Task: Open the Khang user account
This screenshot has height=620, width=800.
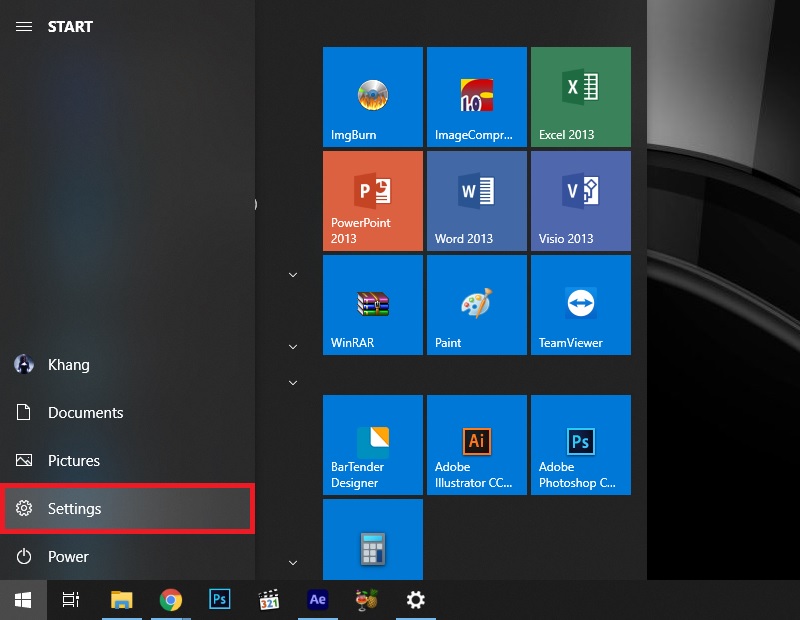Action: pyautogui.click(x=127, y=365)
